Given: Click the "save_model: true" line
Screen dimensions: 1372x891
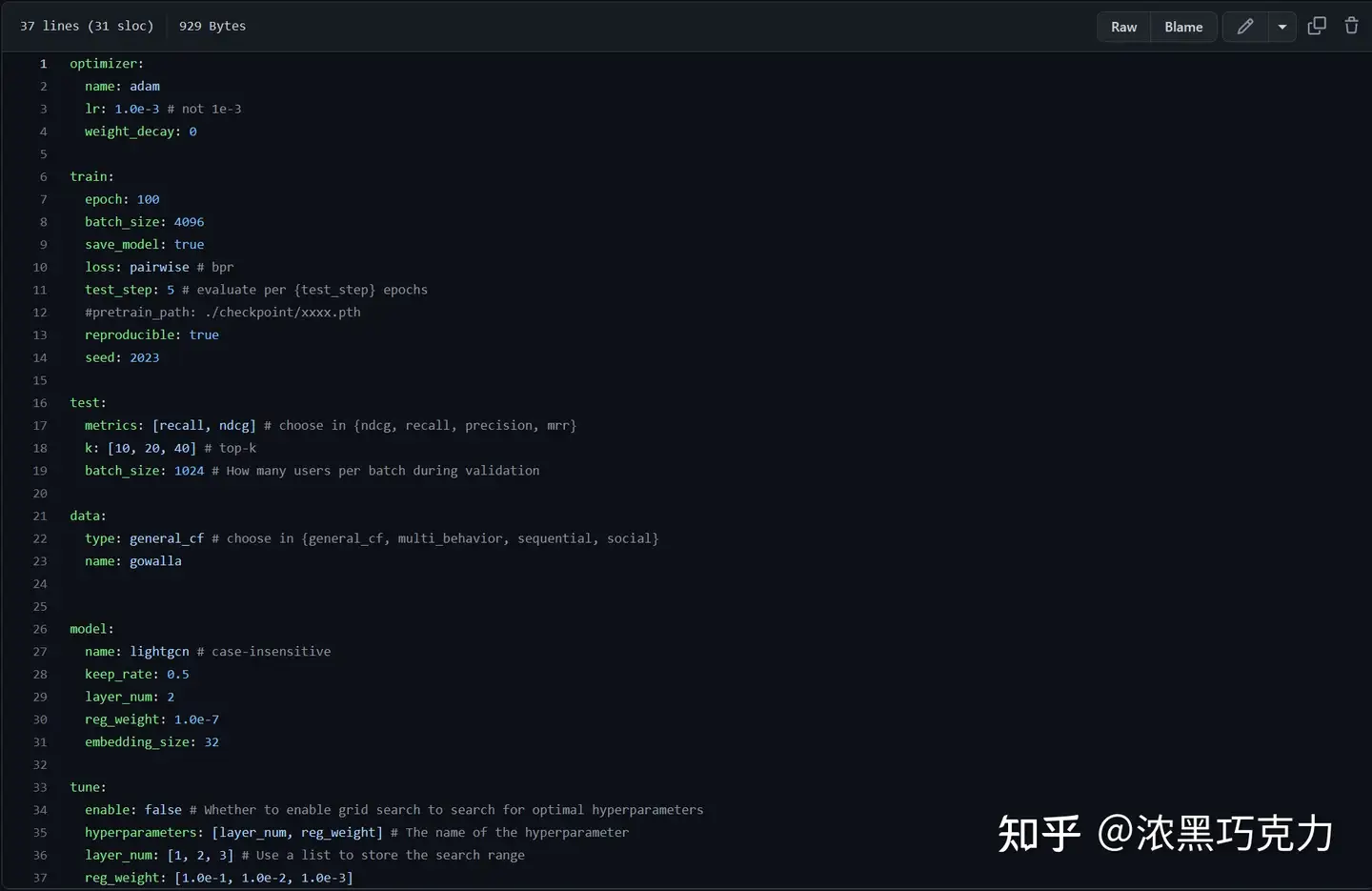Looking at the screenshot, I should [145, 245].
